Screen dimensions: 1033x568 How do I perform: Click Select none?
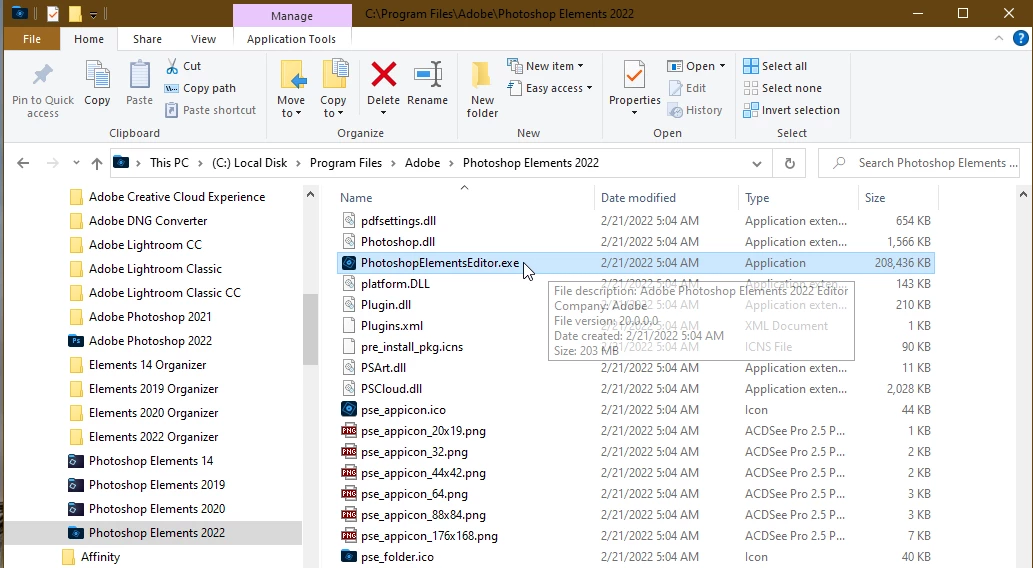pyautogui.click(x=782, y=88)
